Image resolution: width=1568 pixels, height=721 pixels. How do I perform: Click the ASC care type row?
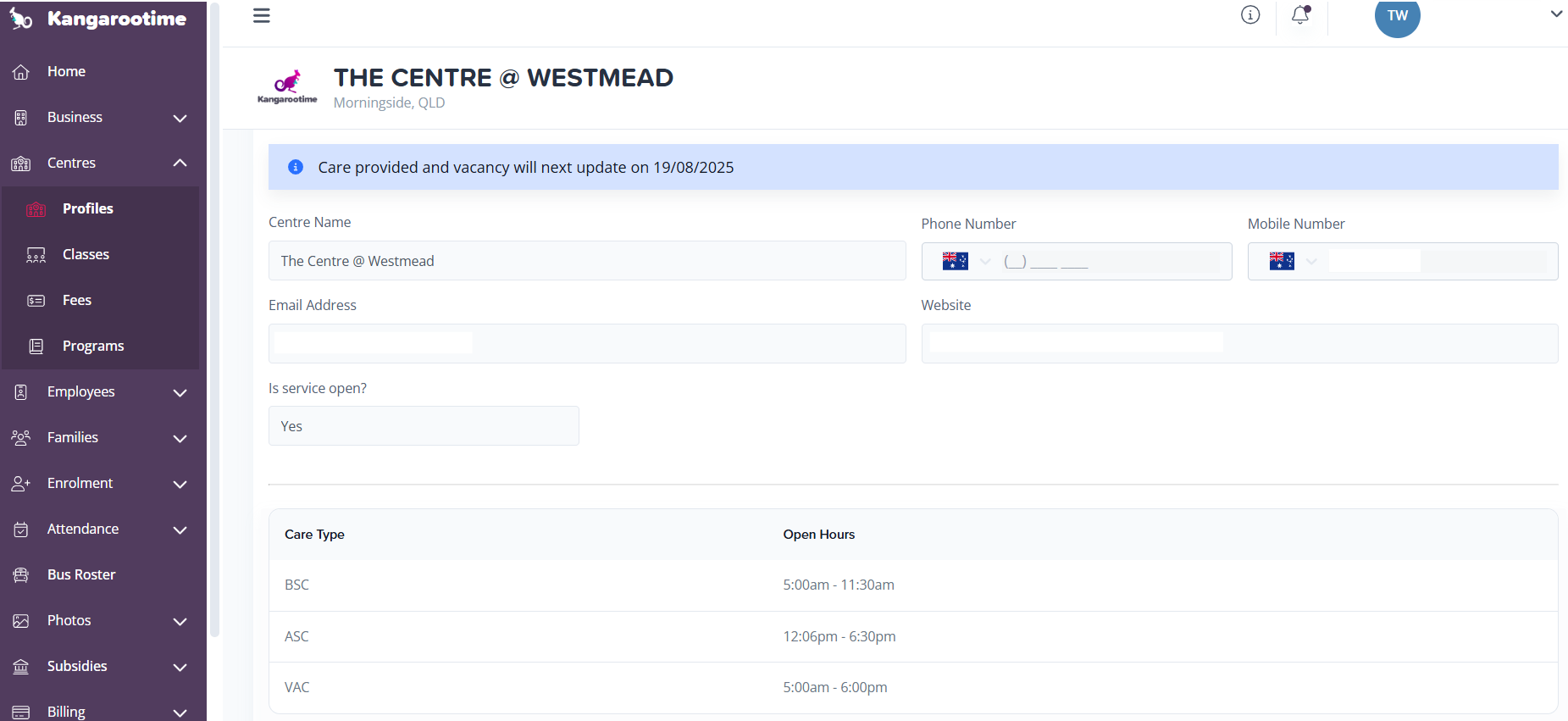(x=913, y=636)
